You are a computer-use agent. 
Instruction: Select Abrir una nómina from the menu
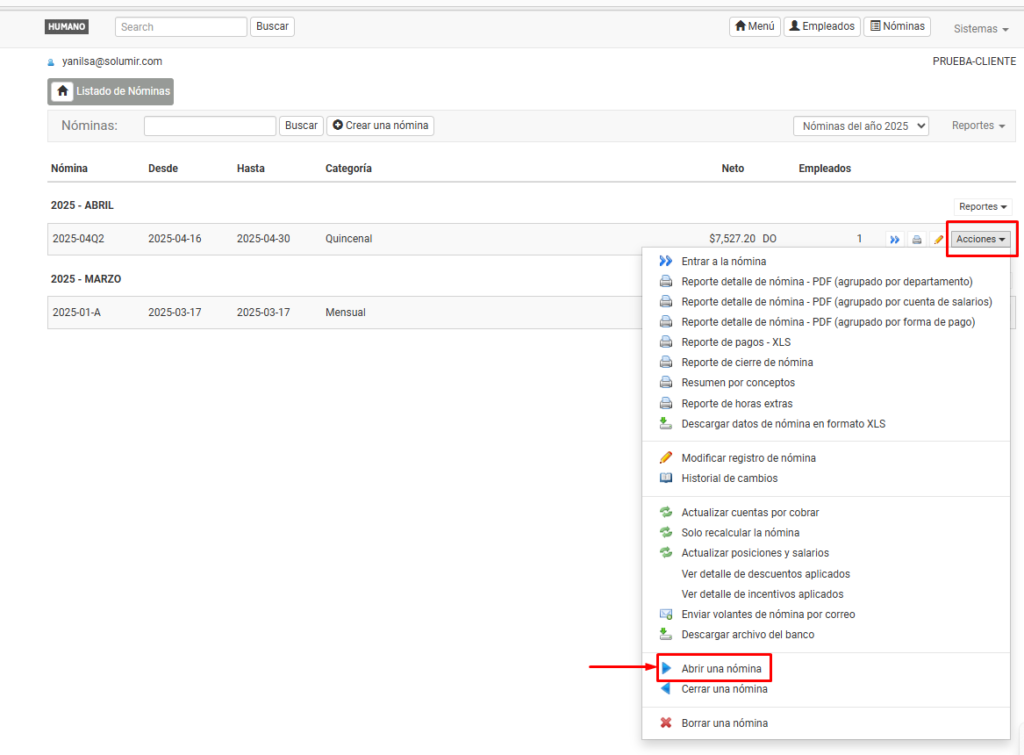[720, 668]
